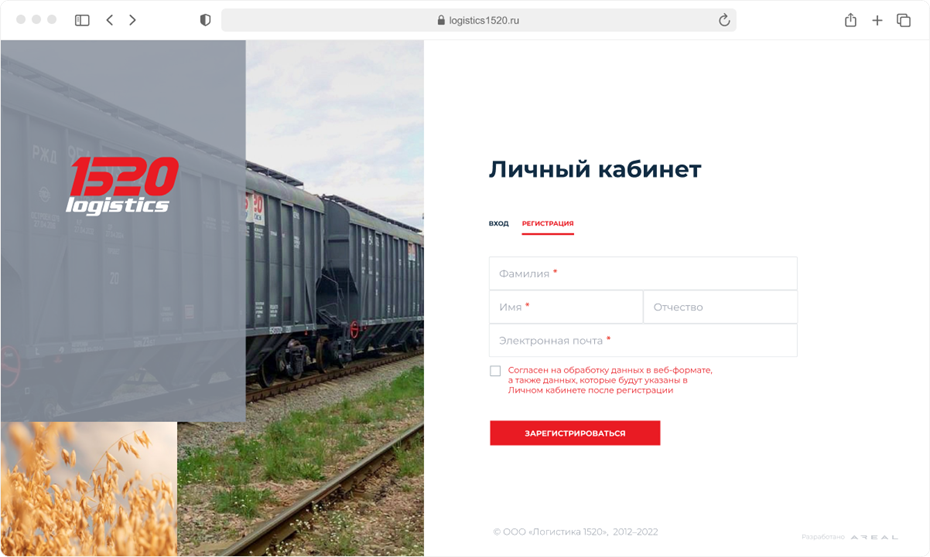The image size is (930, 557).
Task: Open the share menu icon
Action: [851, 20]
